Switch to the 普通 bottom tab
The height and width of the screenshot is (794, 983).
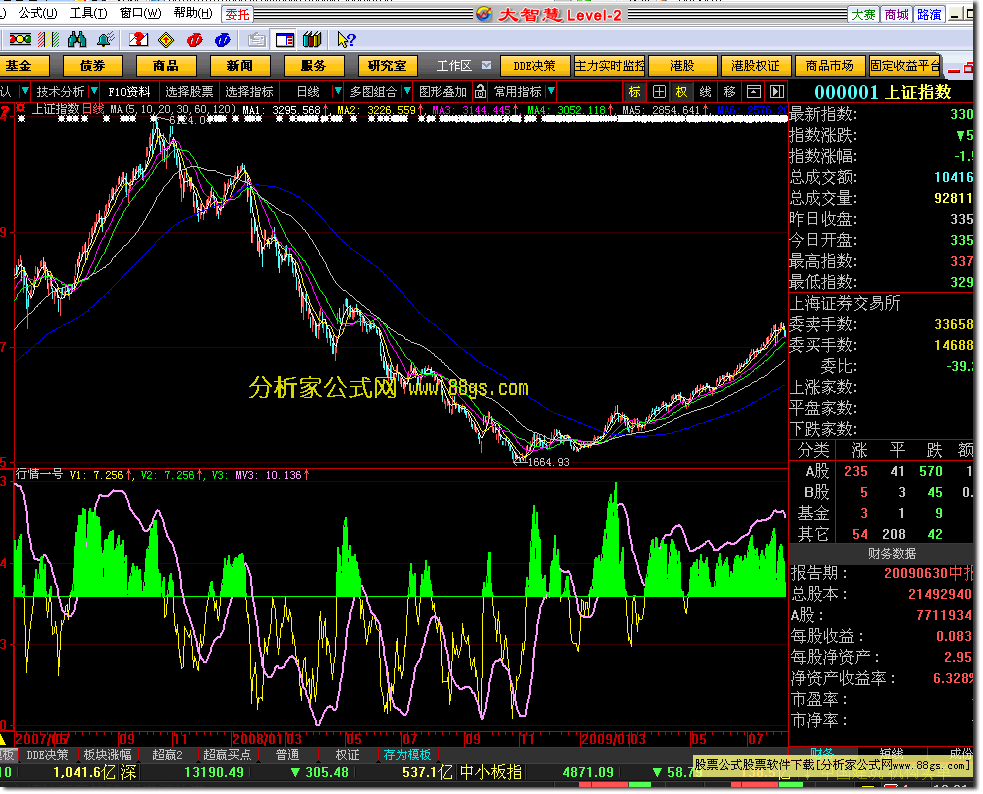coord(287,755)
